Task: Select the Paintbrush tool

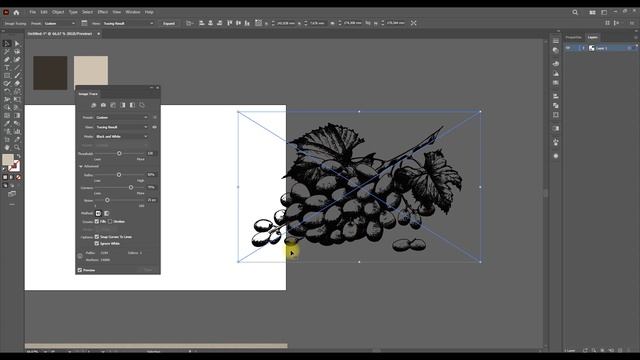Action: coord(17,76)
